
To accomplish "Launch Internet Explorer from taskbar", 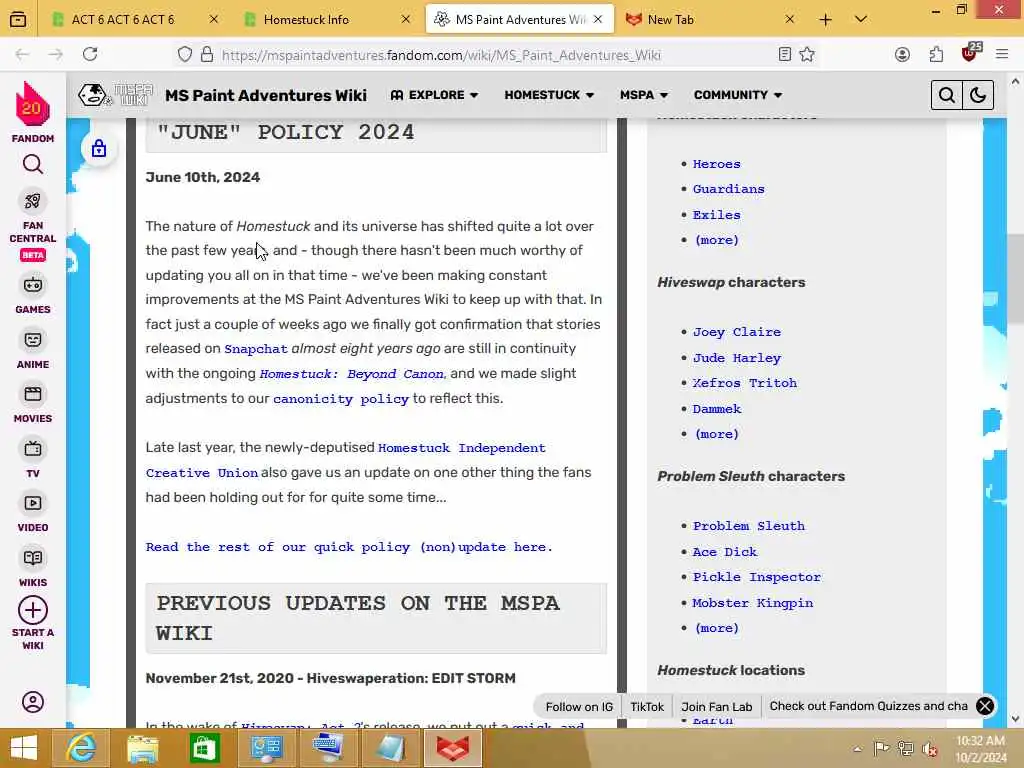I will point(82,748).
